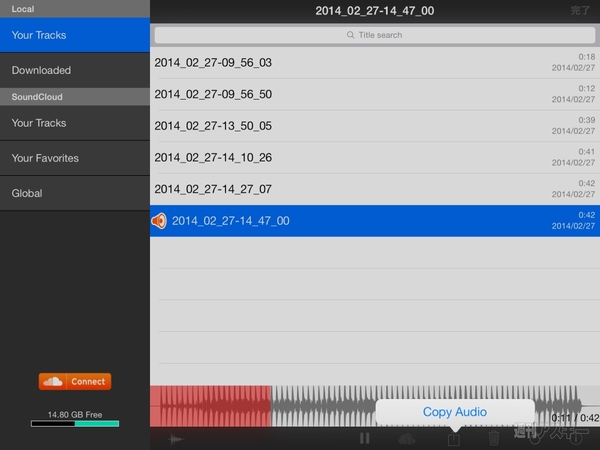Pause the playing track
This screenshot has height=450, width=600.
click(x=364, y=439)
